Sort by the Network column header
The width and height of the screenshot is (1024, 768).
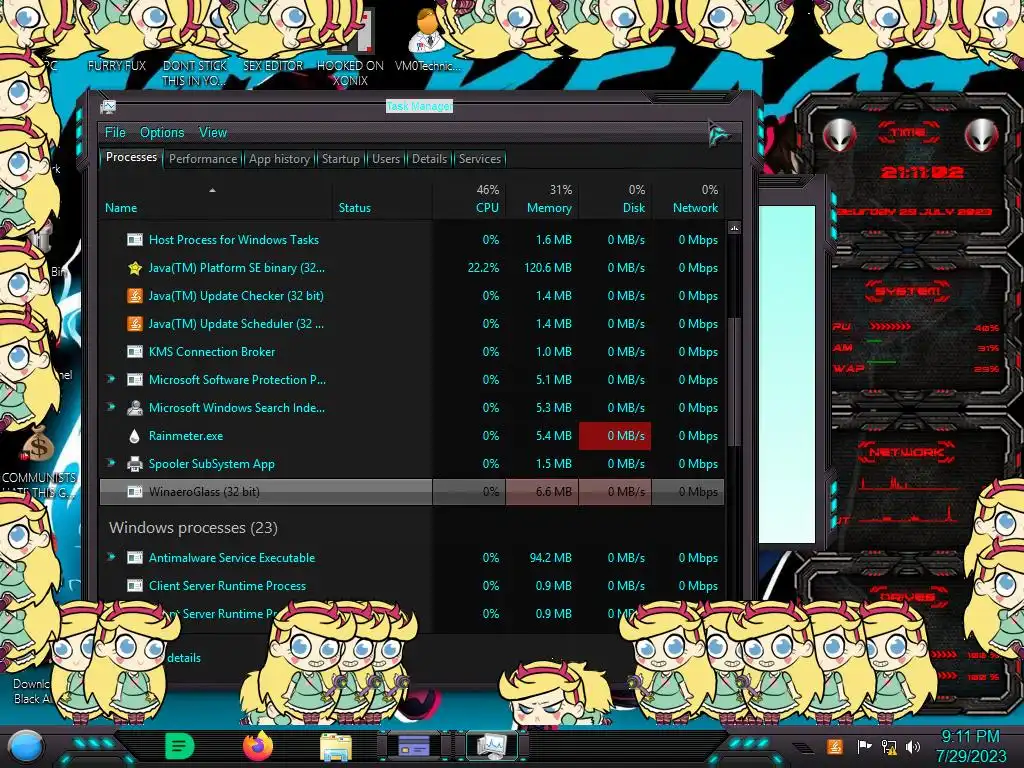tap(688, 200)
